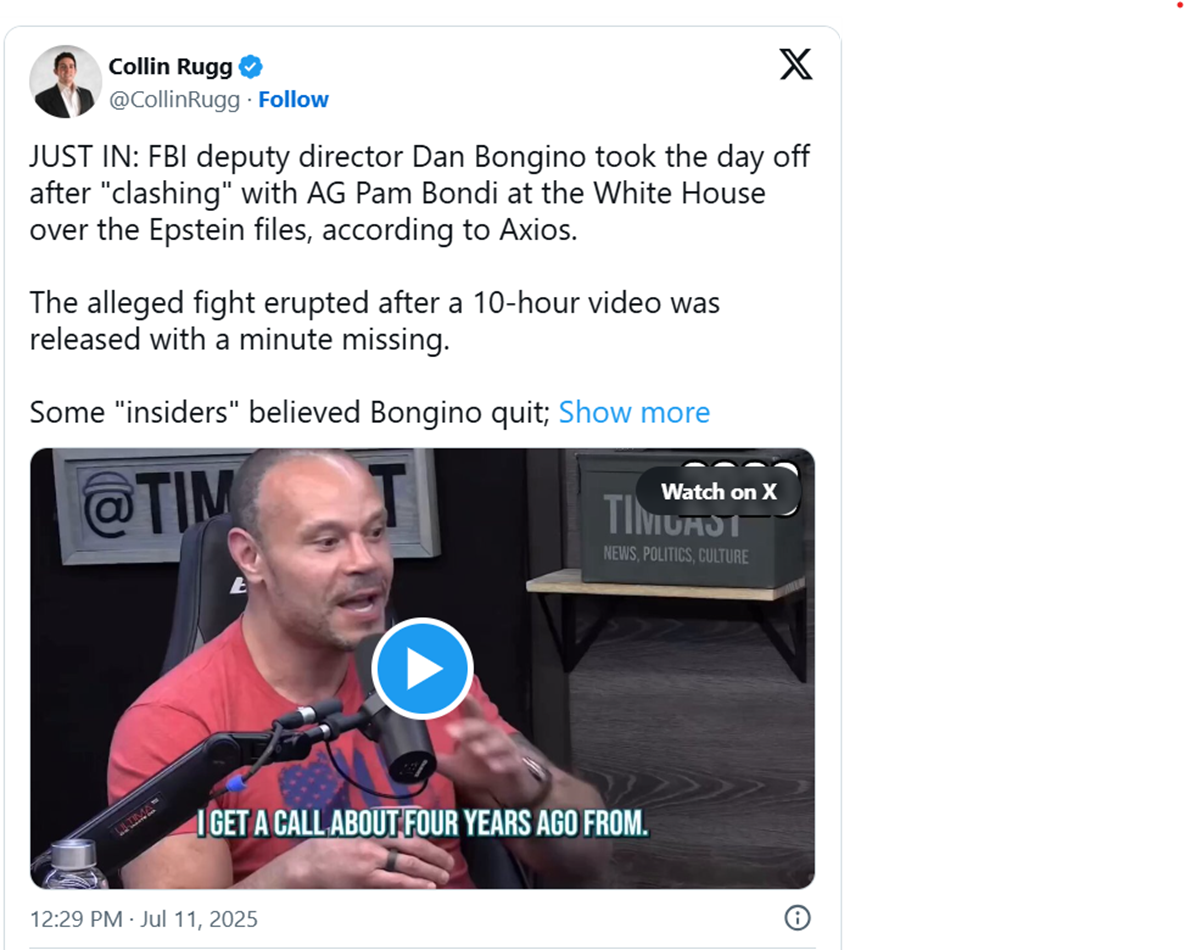Image resolution: width=1185 pixels, height=950 pixels.
Task: Click the info circle icon
Action: point(797,918)
